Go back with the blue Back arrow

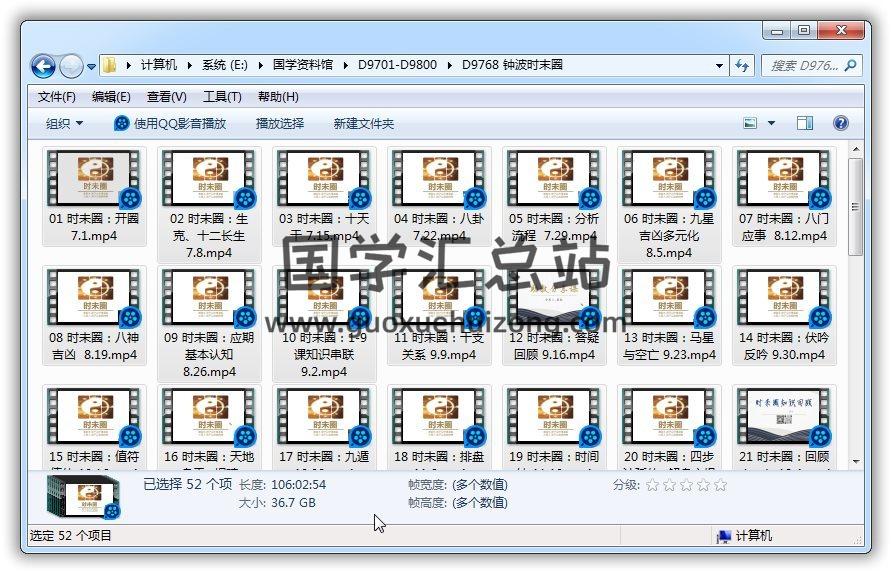[43, 67]
